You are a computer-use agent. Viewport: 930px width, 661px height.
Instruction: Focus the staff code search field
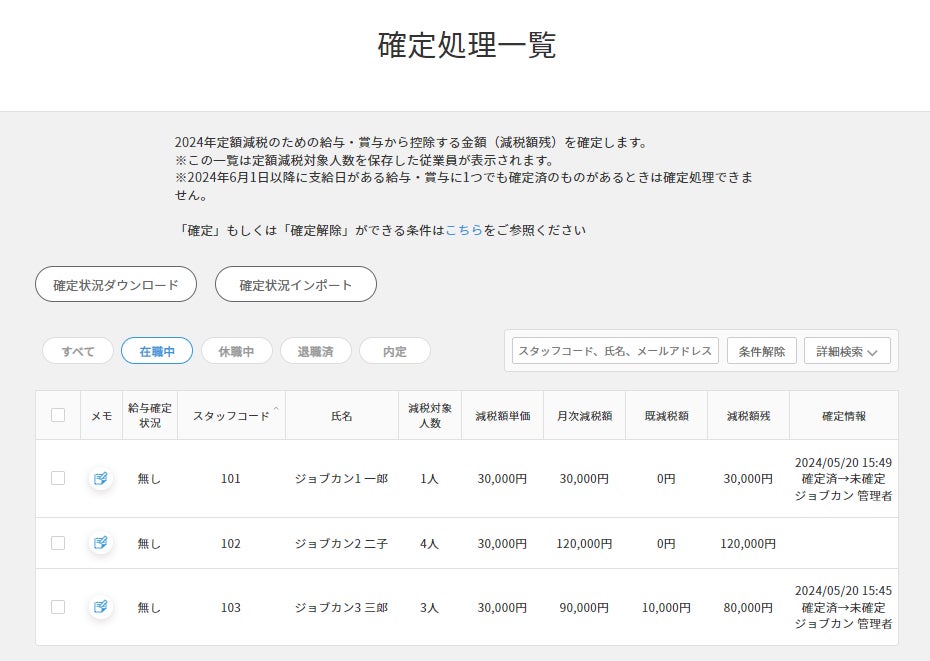point(615,351)
